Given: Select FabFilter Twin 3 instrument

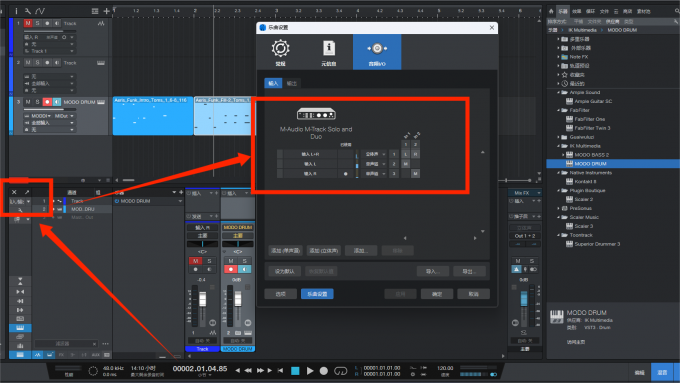Looking at the screenshot, I should tap(592, 128).
